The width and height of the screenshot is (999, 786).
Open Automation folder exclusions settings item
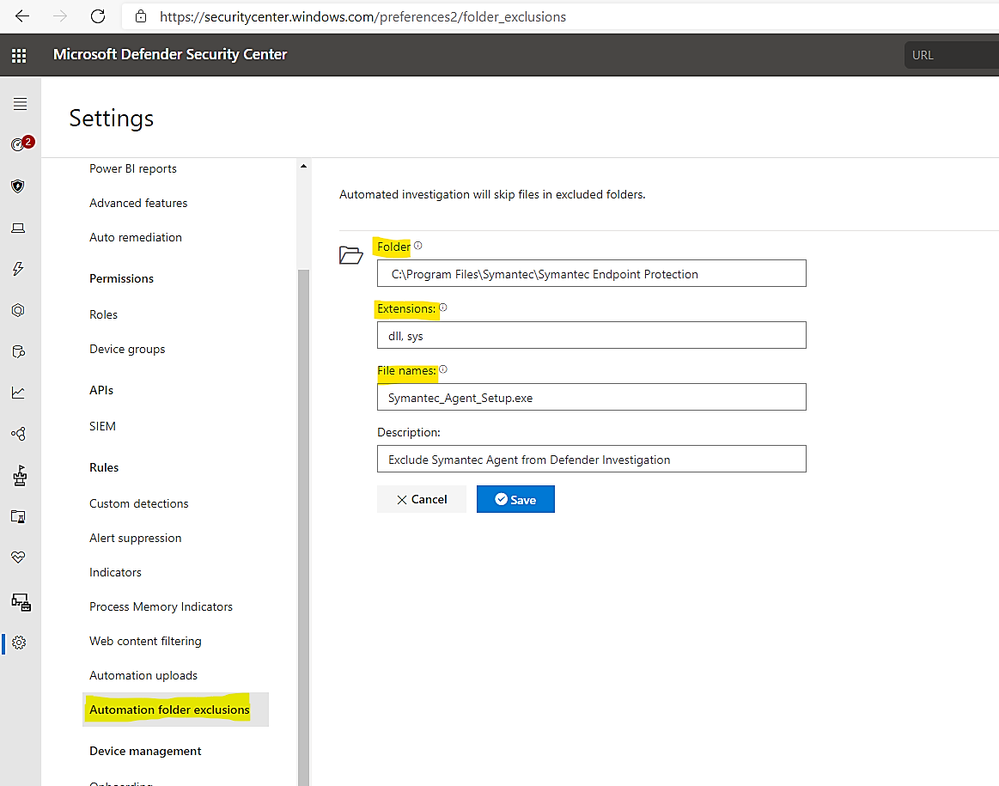coord(169,710)
